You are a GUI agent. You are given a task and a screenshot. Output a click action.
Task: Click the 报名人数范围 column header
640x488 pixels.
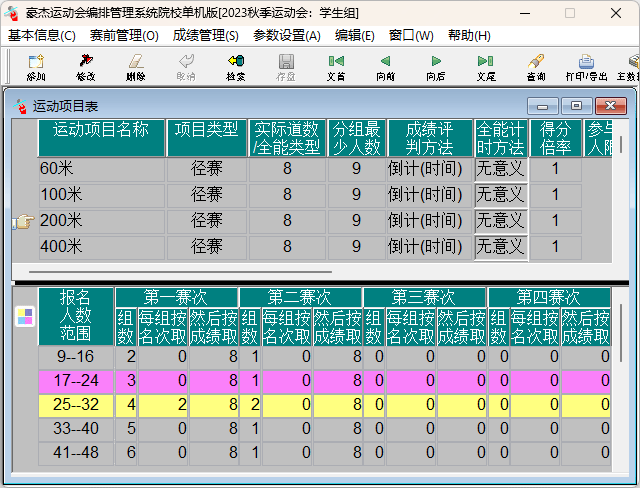click(76, 316)
